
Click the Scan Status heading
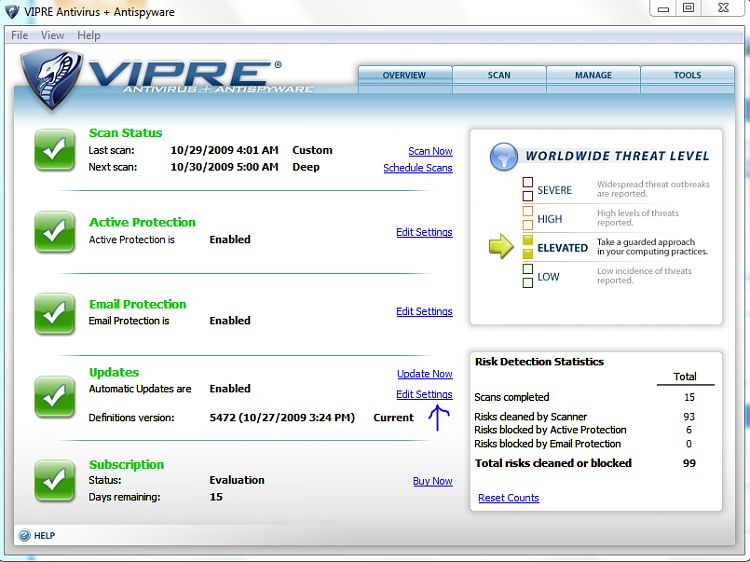click(x=126, y=133)
